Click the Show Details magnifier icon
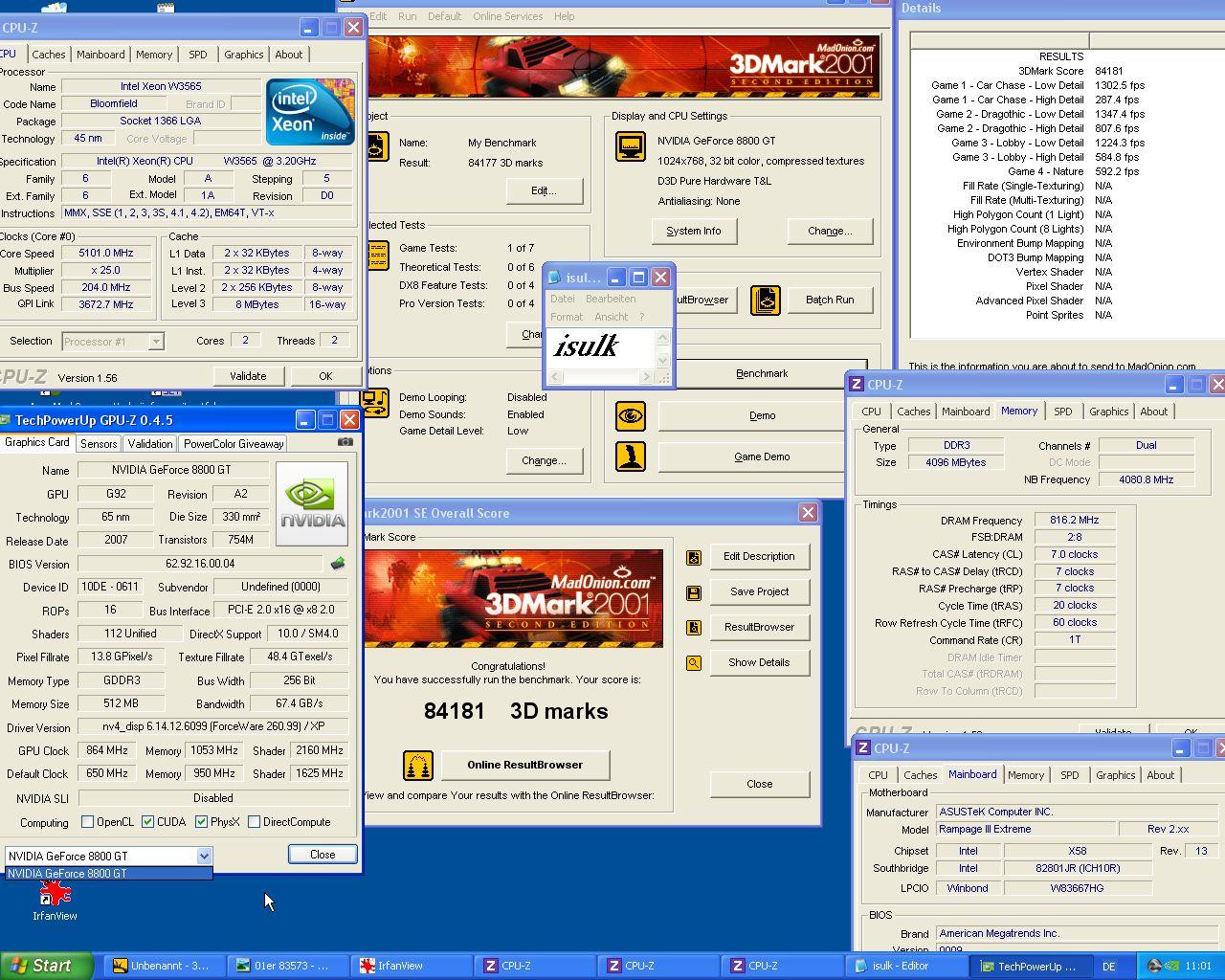Image resolution: width=1225 pixels, height=980 pixels. pyautogui.click(x=694, y=663)
